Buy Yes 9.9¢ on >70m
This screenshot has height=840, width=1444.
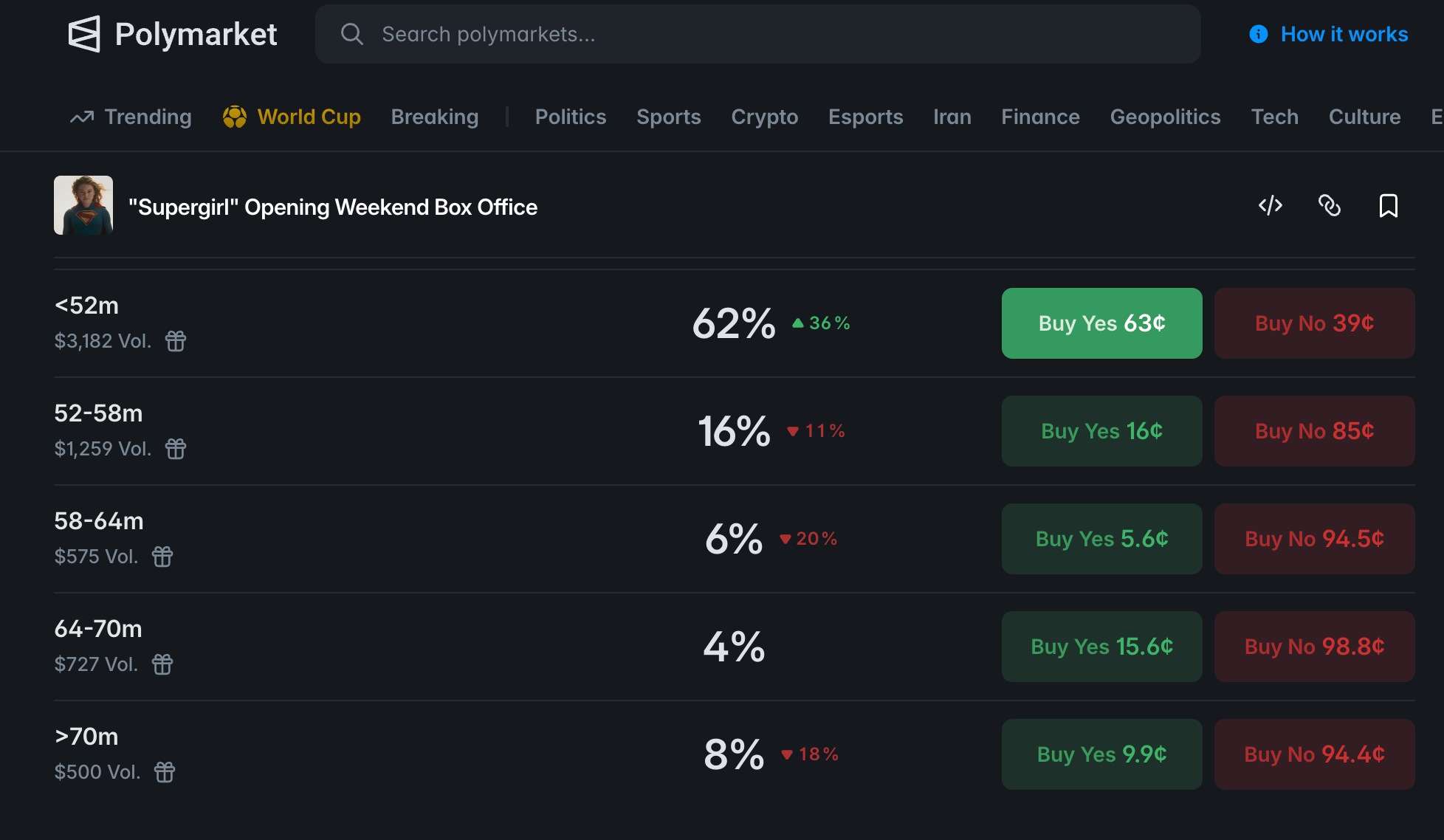click(x=1102, y=754)
